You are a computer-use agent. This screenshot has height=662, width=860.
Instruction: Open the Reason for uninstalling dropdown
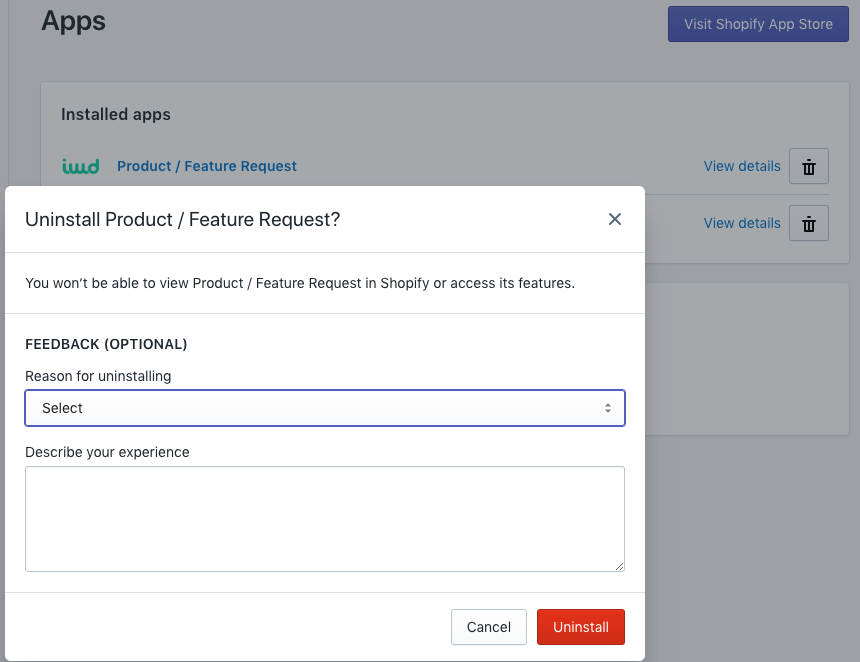coord(325,408)
